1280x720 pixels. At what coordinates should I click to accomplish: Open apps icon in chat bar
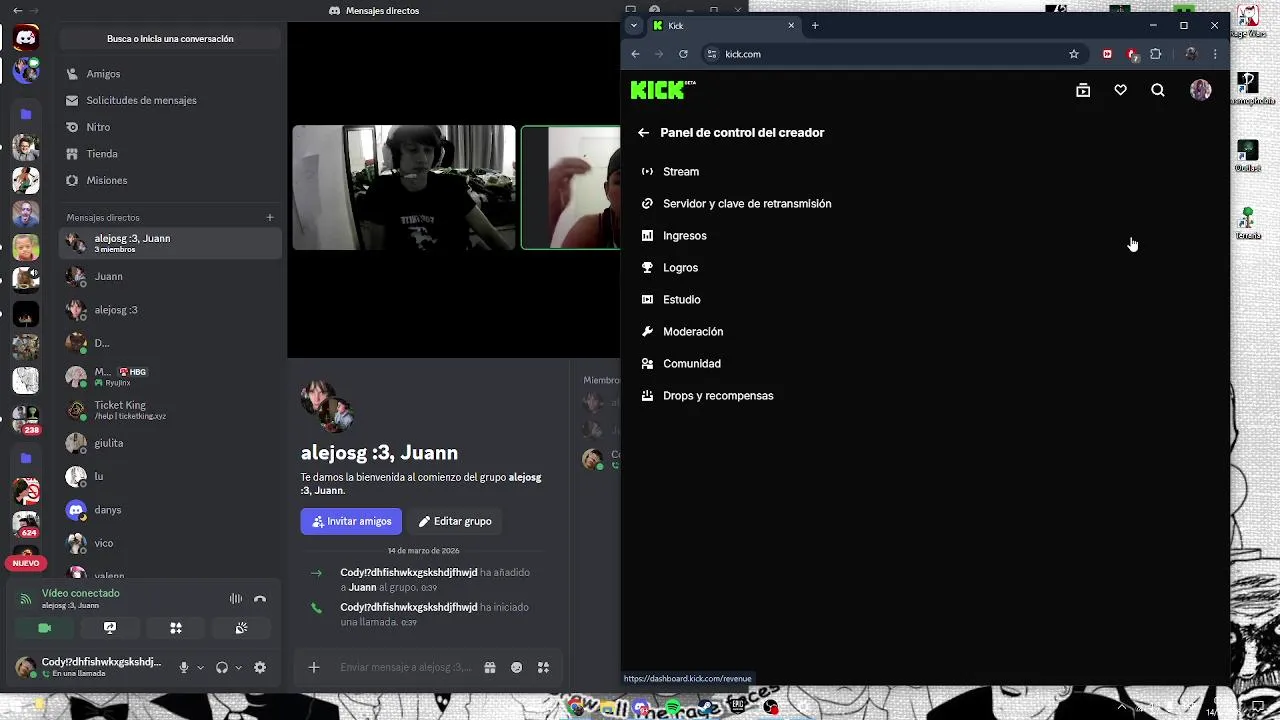(544, 668)
